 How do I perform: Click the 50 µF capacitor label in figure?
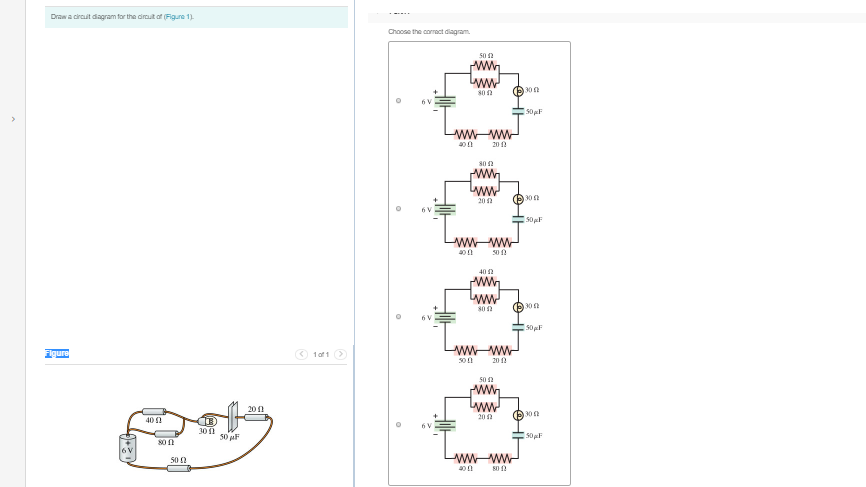point(229,437)
